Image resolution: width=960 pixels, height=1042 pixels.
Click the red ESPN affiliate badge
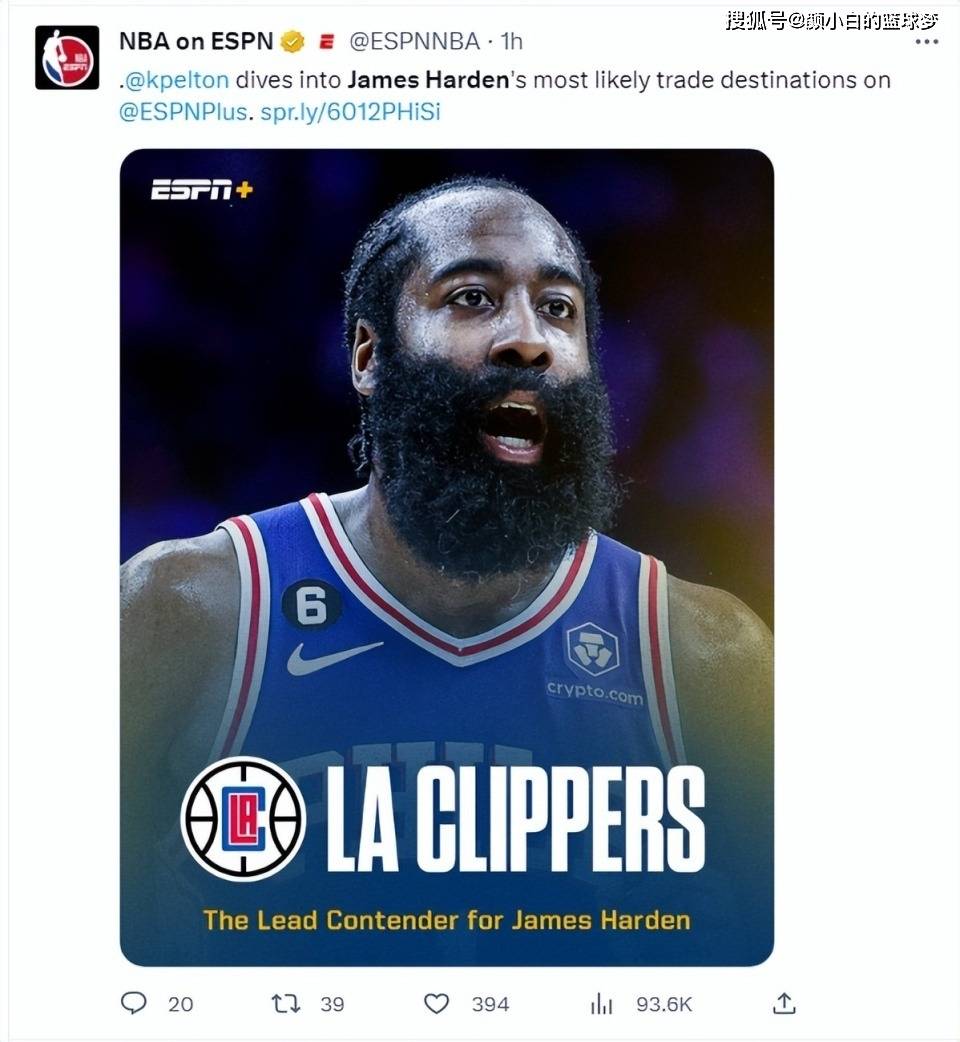(x=326, y=42)
